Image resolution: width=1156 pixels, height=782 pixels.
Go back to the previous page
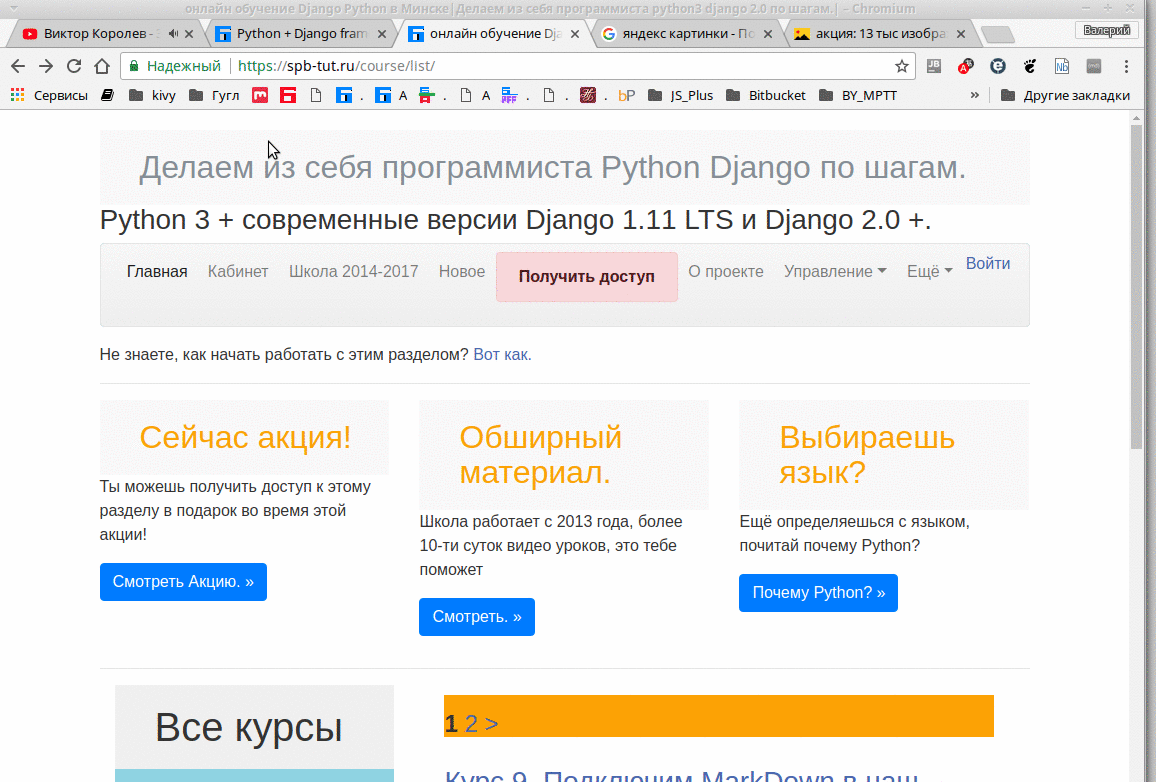pos(18,66)
